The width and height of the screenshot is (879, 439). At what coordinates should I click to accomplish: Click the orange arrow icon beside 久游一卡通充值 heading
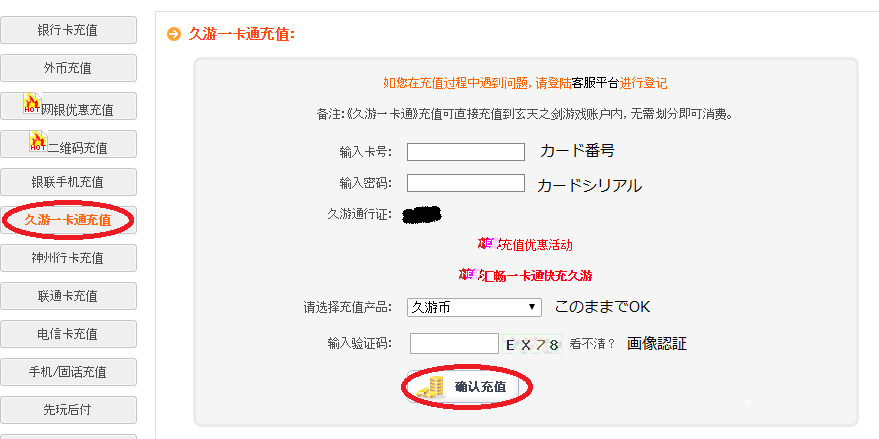tap(174, 34)
